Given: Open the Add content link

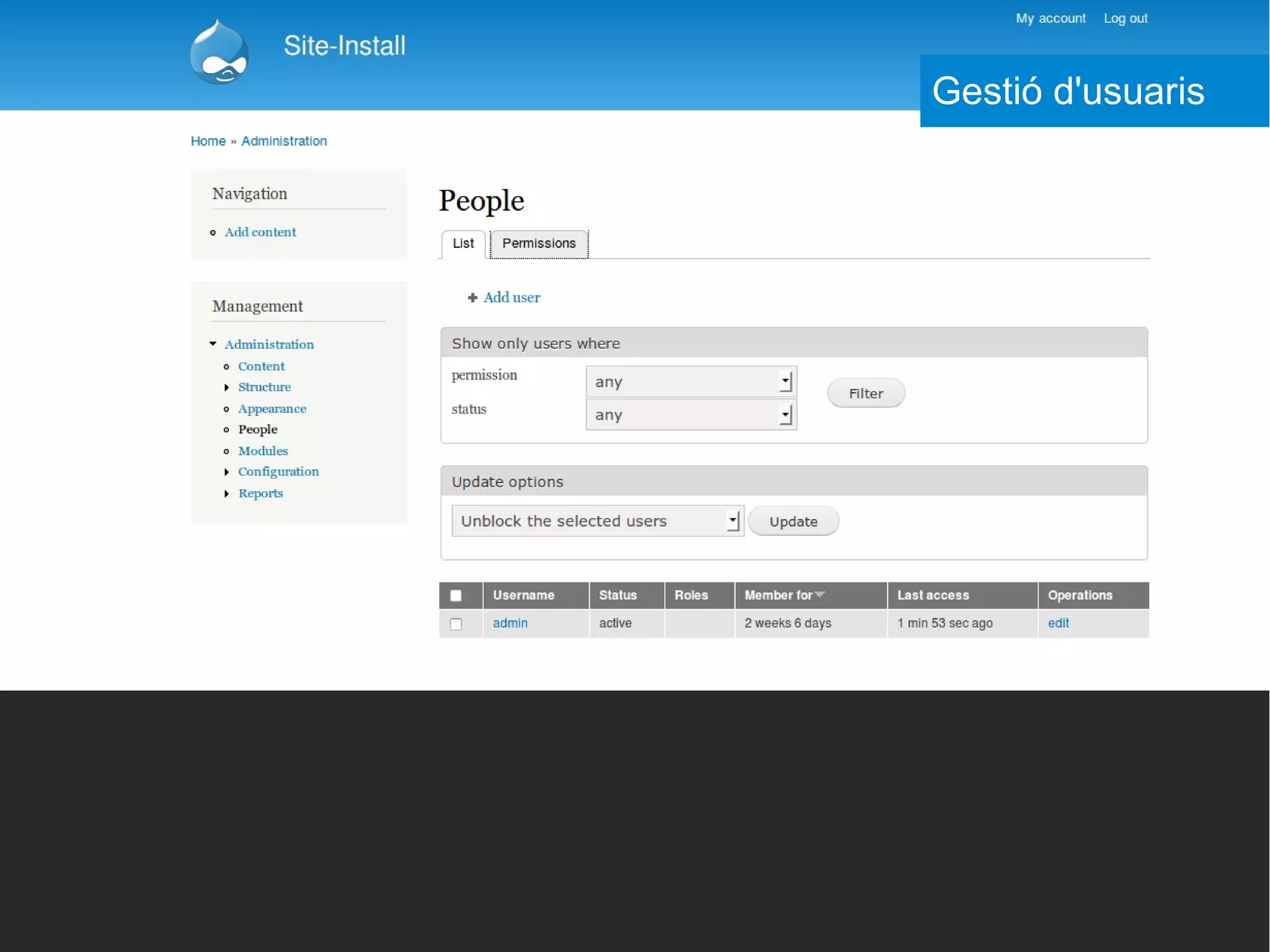Looking at the screenshot, I should pos(260,232).
